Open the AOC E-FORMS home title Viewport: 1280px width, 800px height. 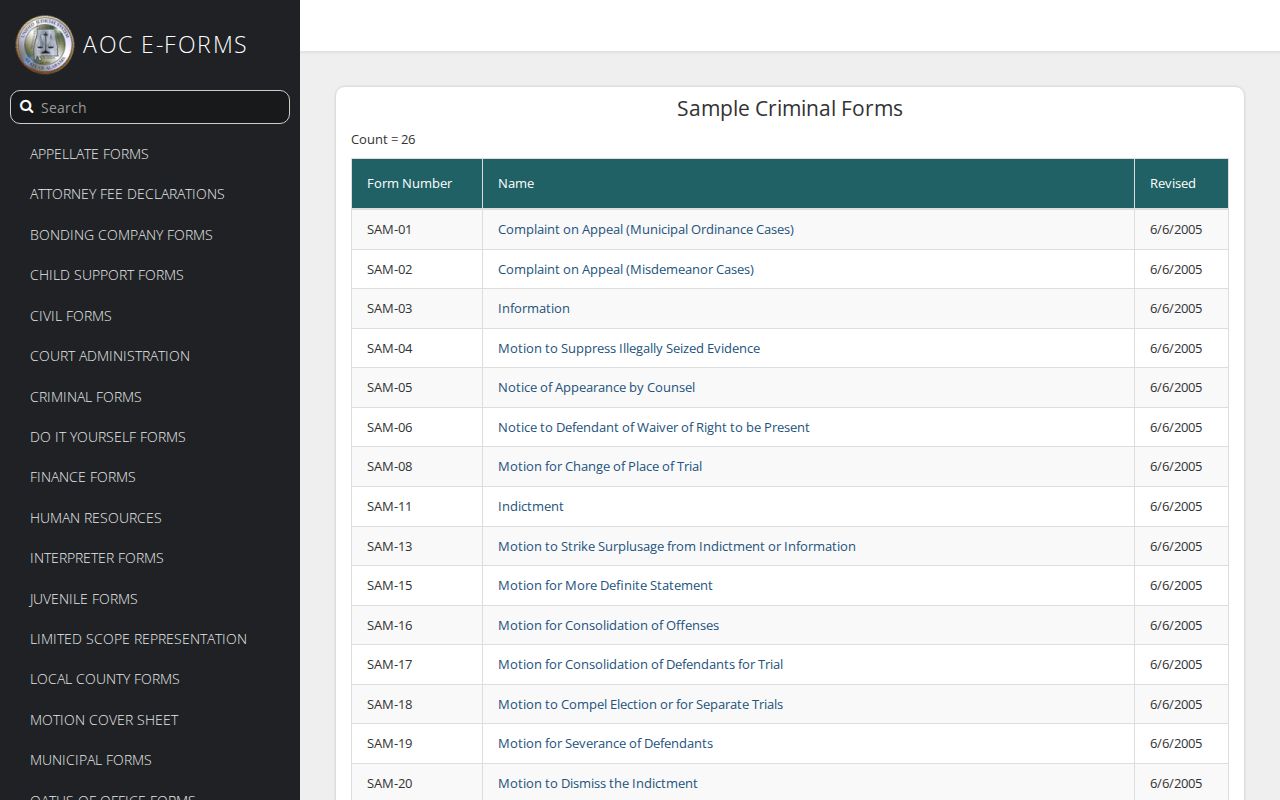pos(165,45)
